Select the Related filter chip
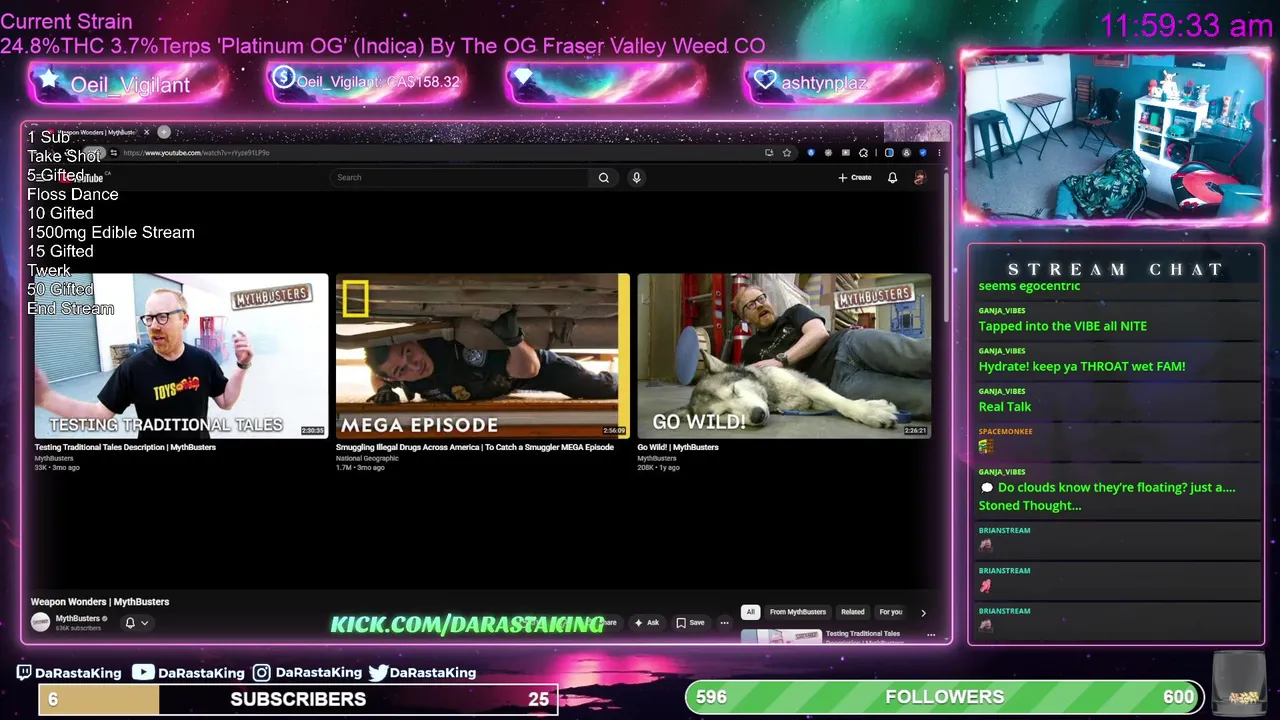 click(x=853, y=612)
